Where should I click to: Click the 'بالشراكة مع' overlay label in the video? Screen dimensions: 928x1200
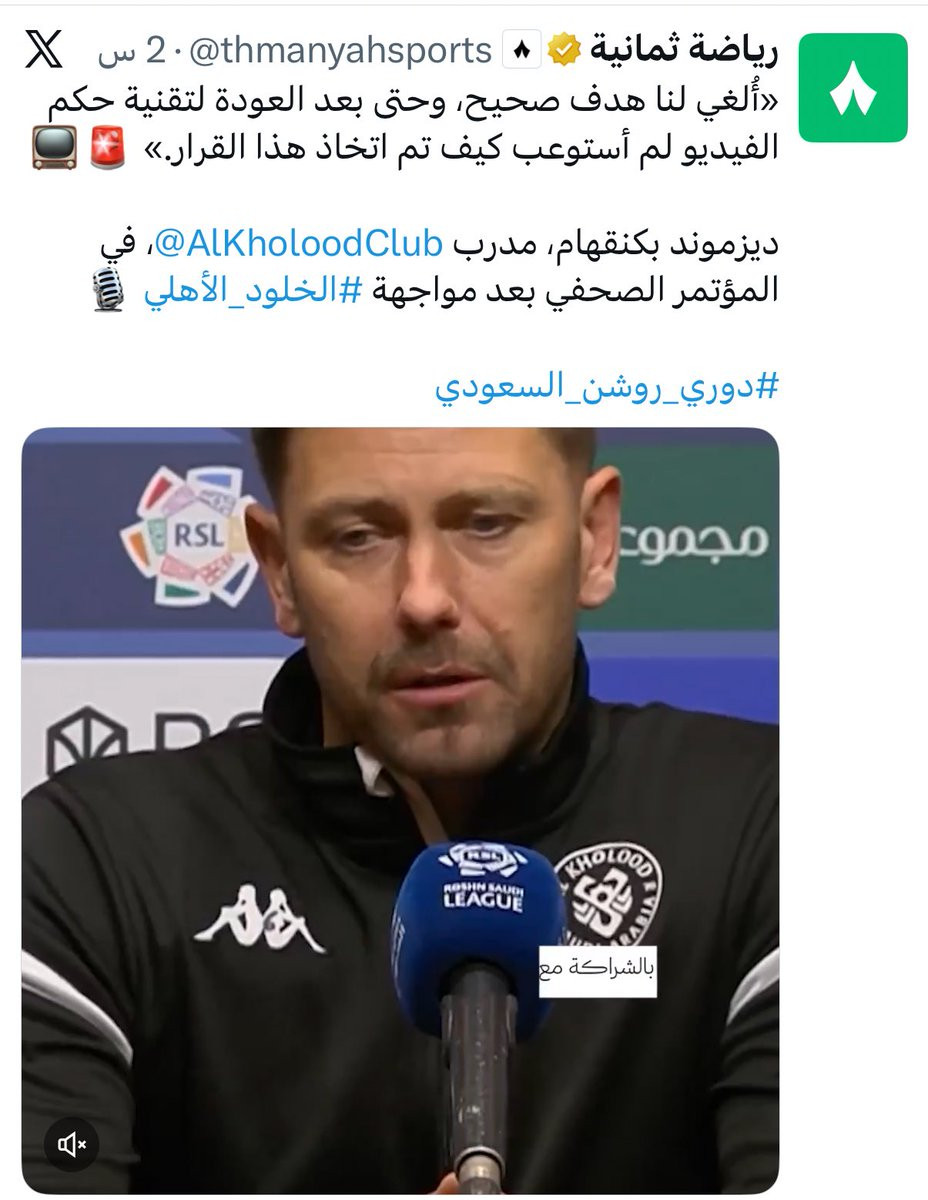[598, 968]
